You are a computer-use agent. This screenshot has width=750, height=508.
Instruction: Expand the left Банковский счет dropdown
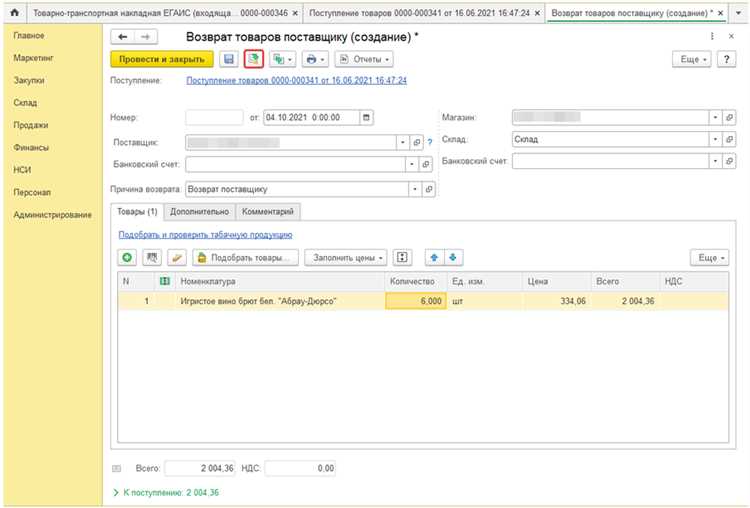coord(412,164)
